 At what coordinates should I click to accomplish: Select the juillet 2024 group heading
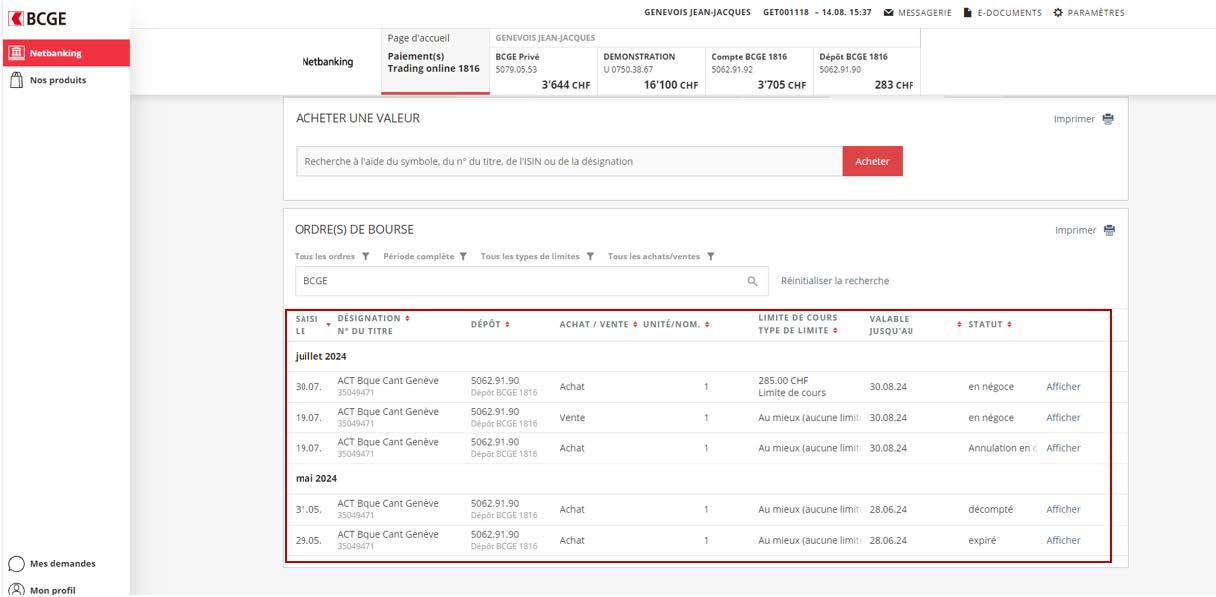point(321,356)
